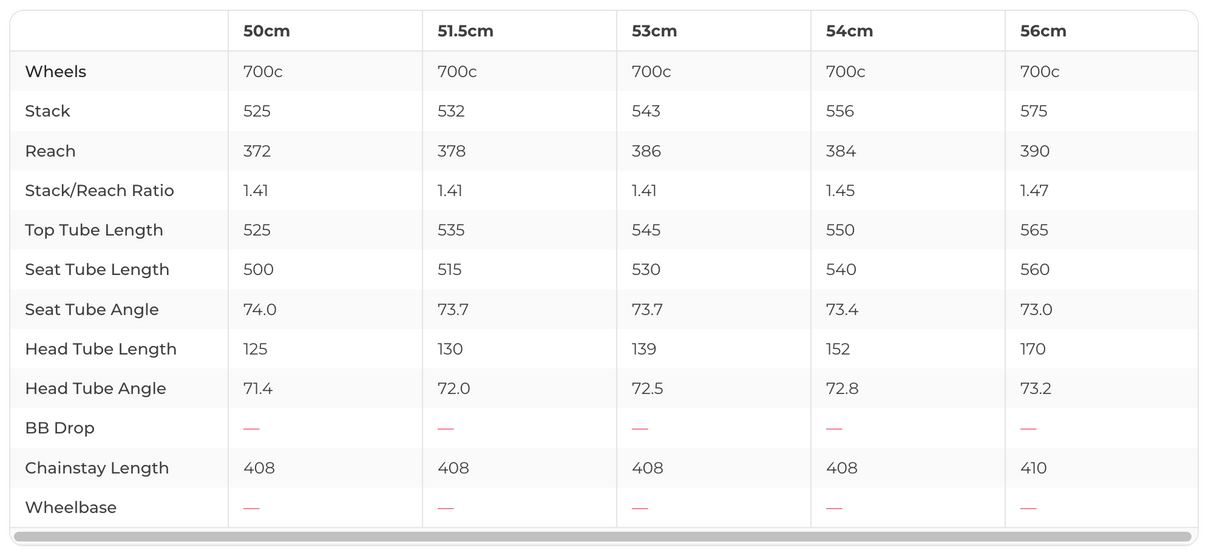The height and width of the screenshot is (550, 1214).
Task: Click the horizontal scrollbar below the table
Action: [x=602, y=537]
